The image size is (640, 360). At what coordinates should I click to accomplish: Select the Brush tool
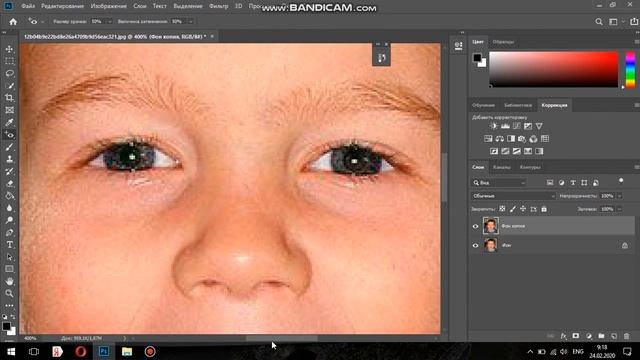tap(9, 147)
